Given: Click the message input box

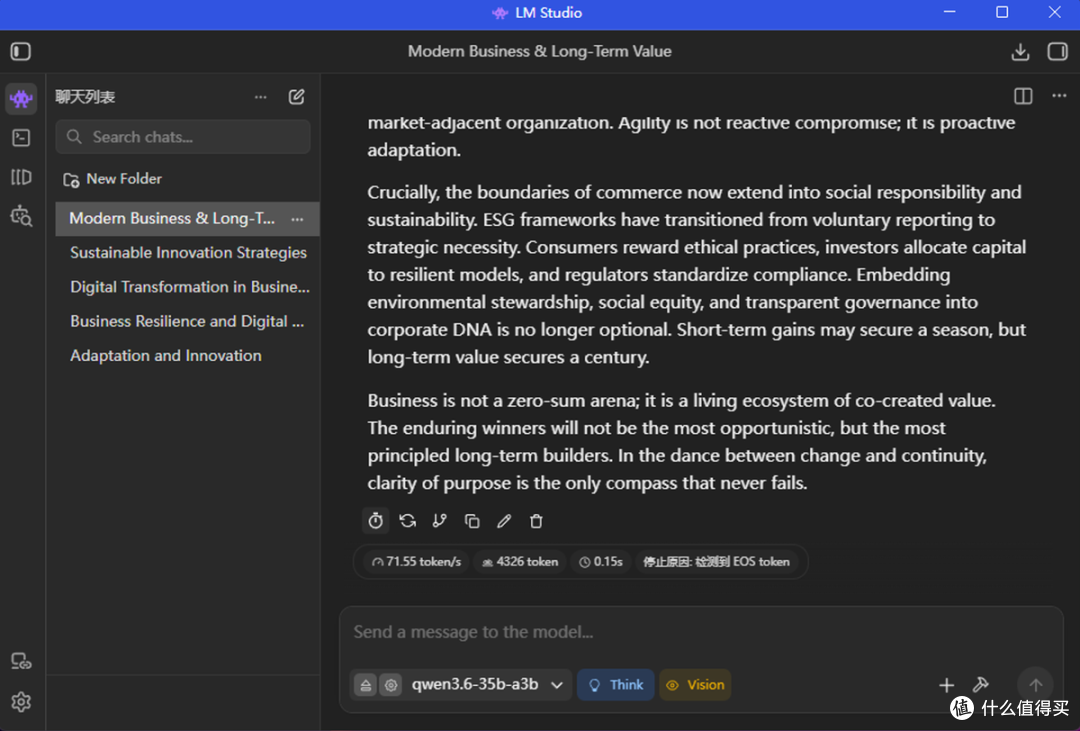Looking at the screenshot, I should 701,632.
